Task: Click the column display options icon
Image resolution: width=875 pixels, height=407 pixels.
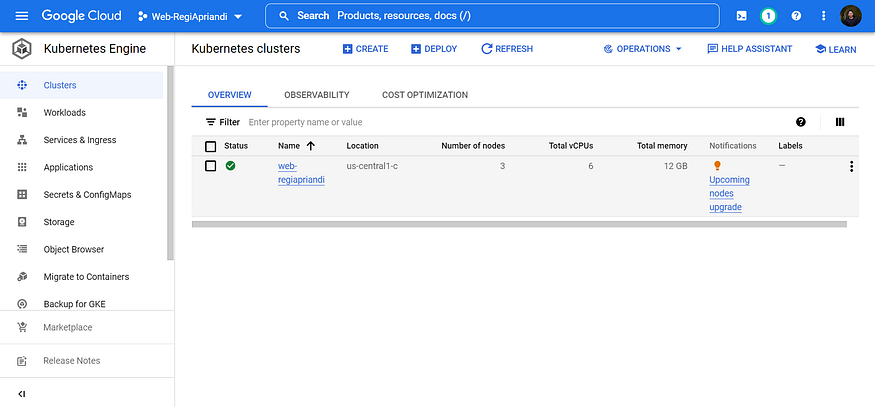Action: [840, 122]
